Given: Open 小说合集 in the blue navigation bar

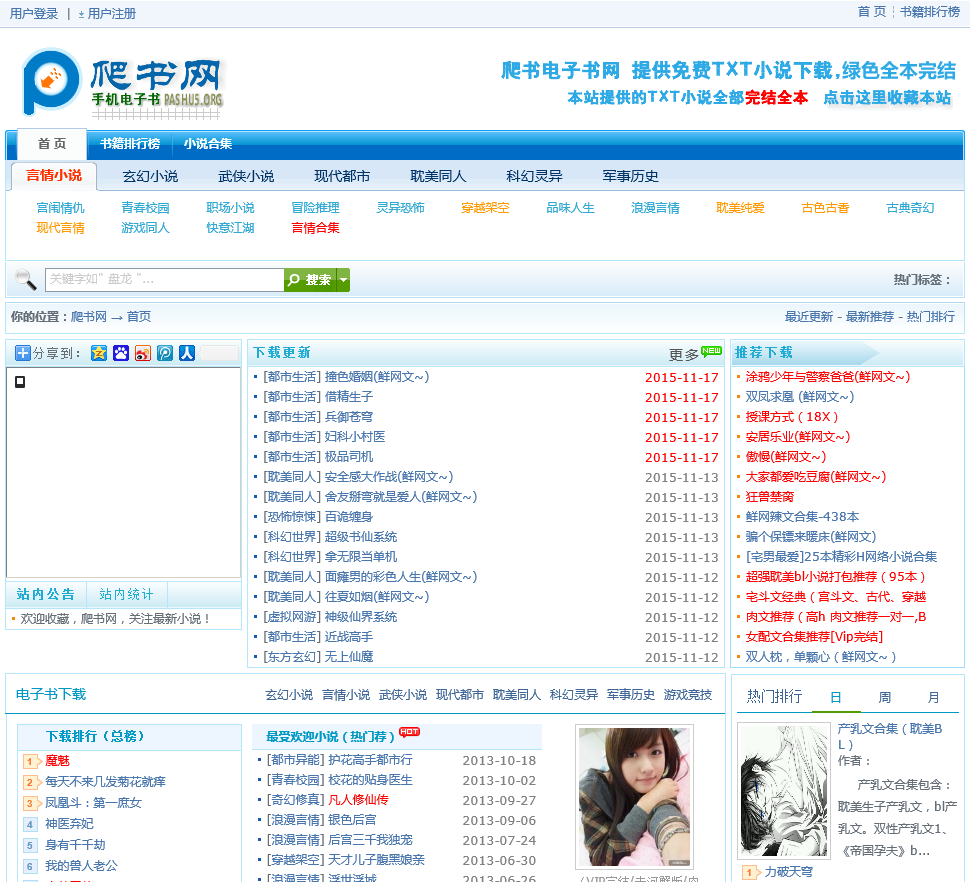Looking at the screenshot, I should pyautogui.click(x=208, y=143).
